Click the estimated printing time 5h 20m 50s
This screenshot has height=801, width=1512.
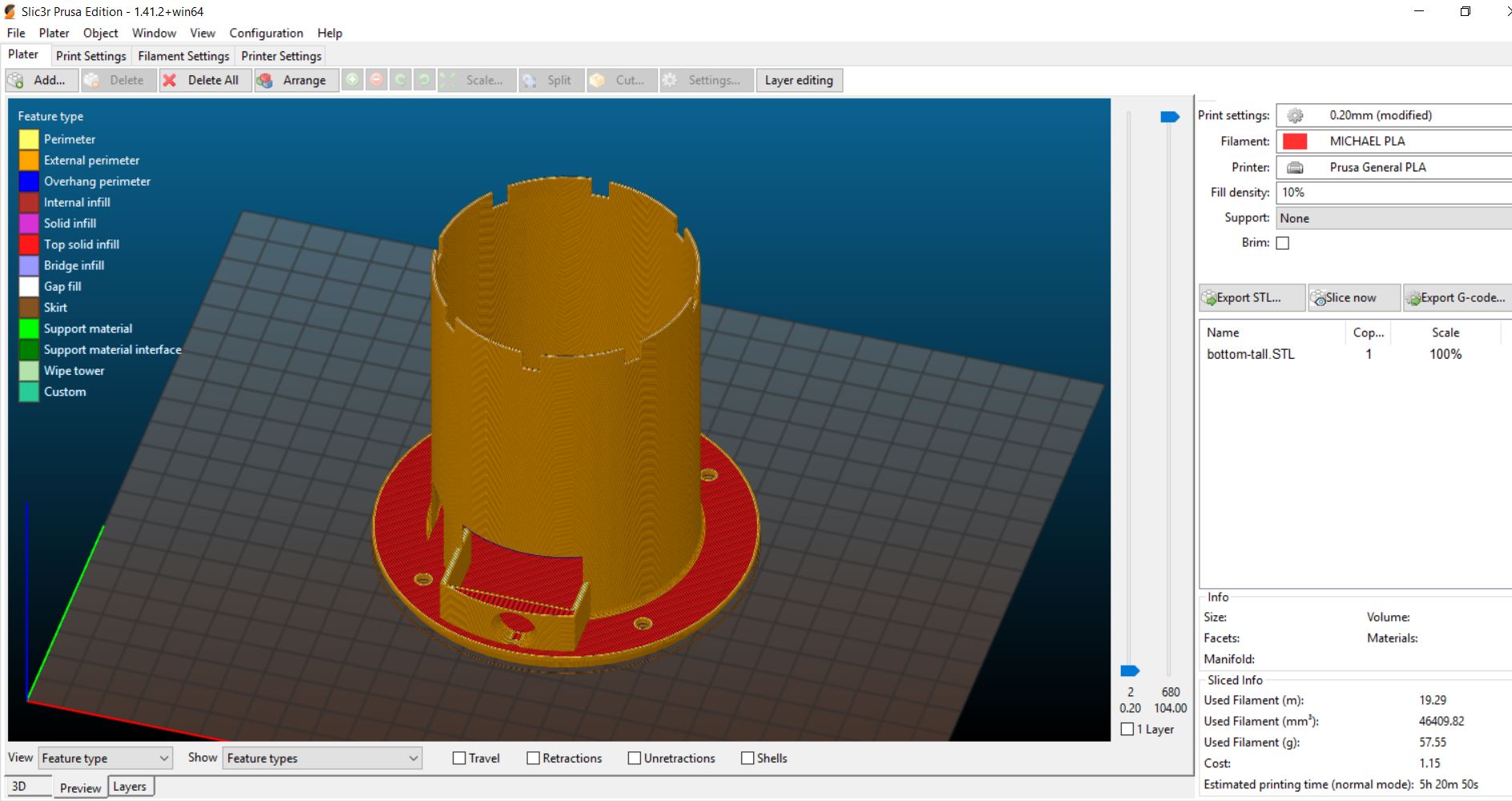click(x=1449, y=785)
